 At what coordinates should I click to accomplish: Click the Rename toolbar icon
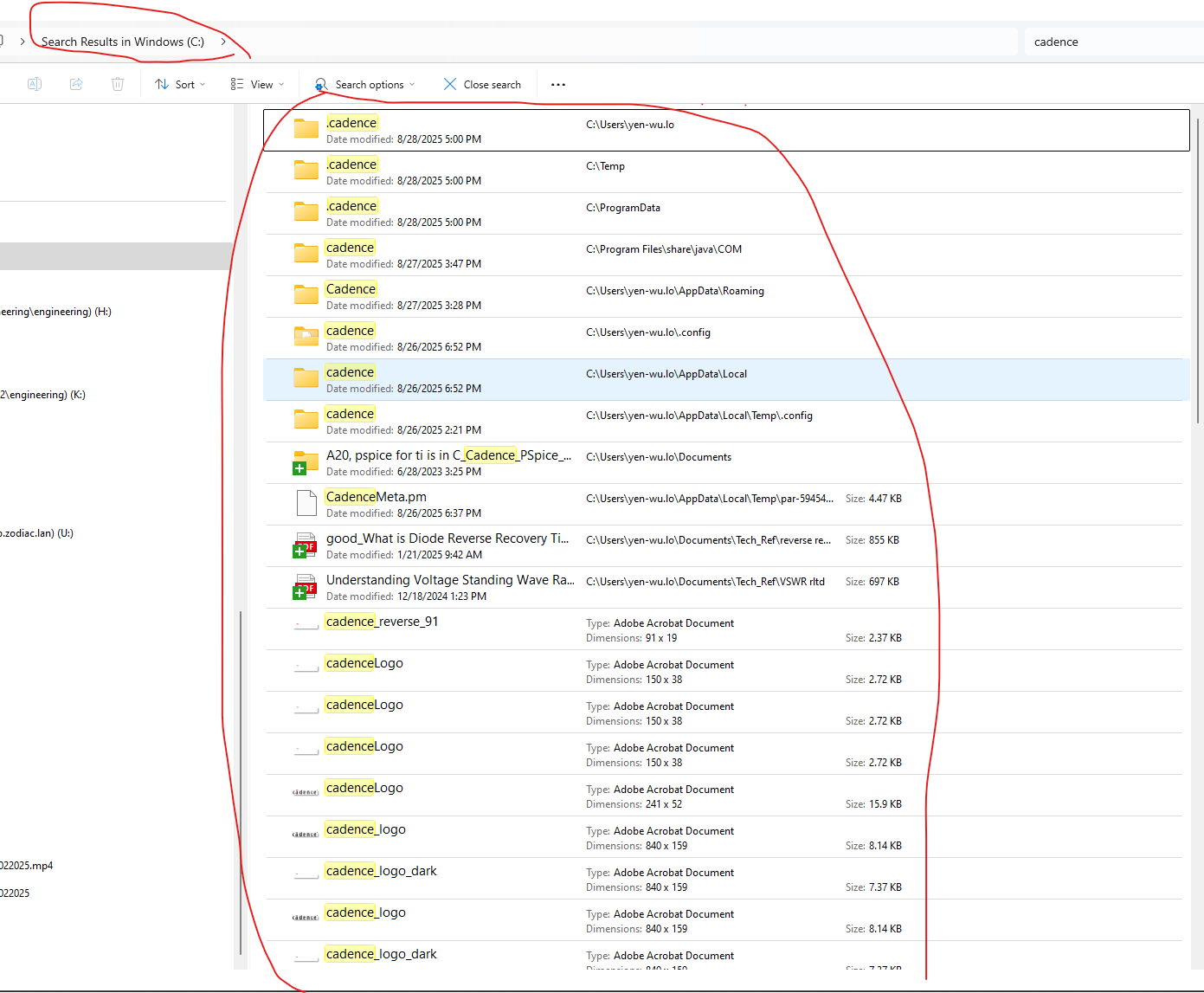(x=35, y=84)
